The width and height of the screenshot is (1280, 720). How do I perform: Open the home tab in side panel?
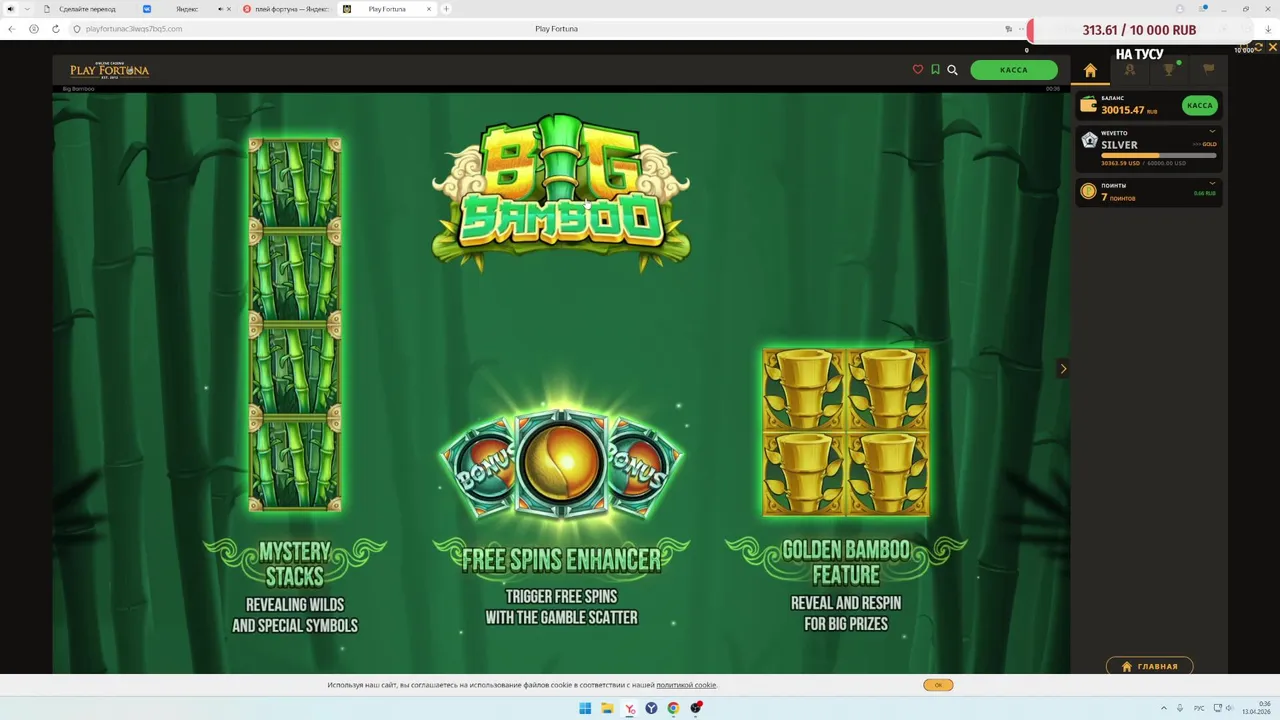[x=1090, y=70]
